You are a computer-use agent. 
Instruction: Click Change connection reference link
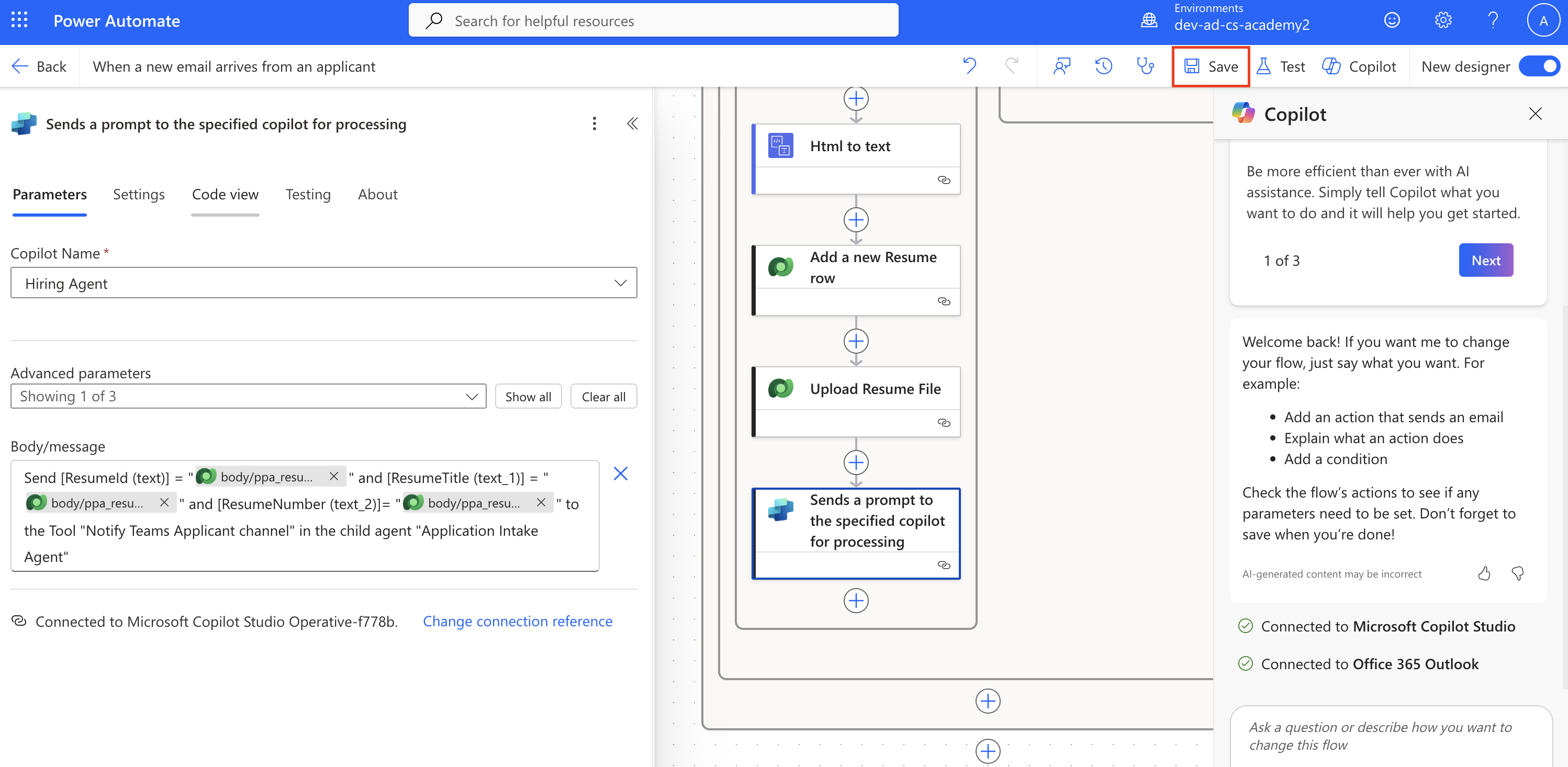tap(518, 621)
